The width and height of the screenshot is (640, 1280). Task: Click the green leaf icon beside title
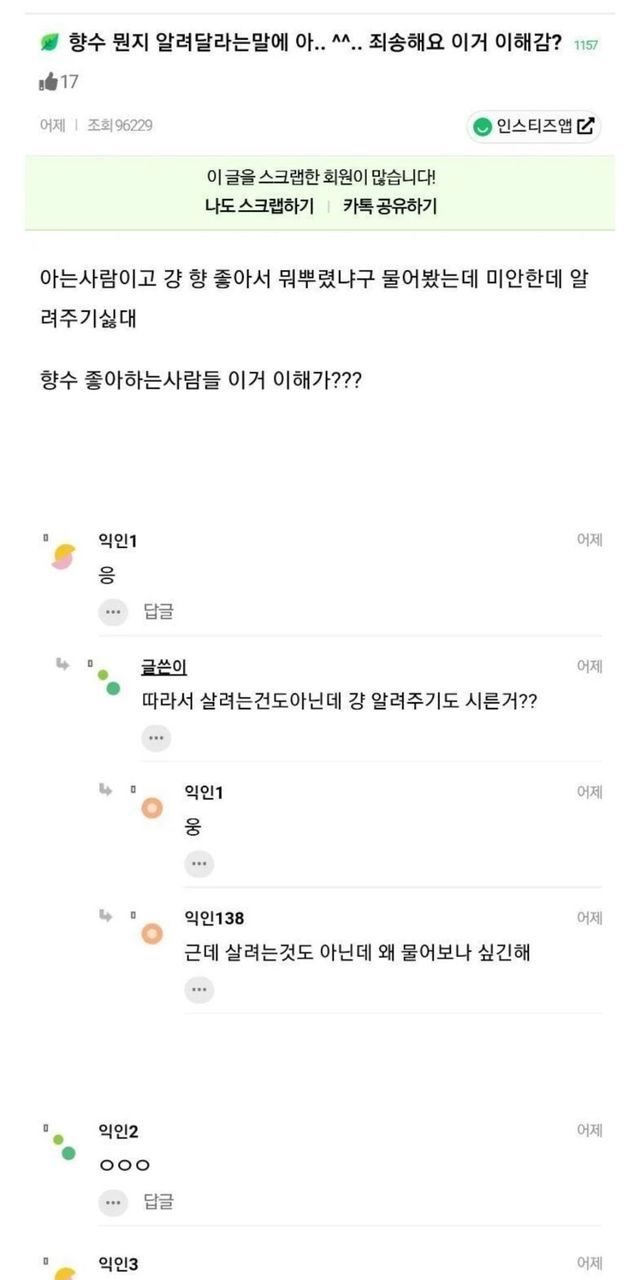(x=49, y=42)
